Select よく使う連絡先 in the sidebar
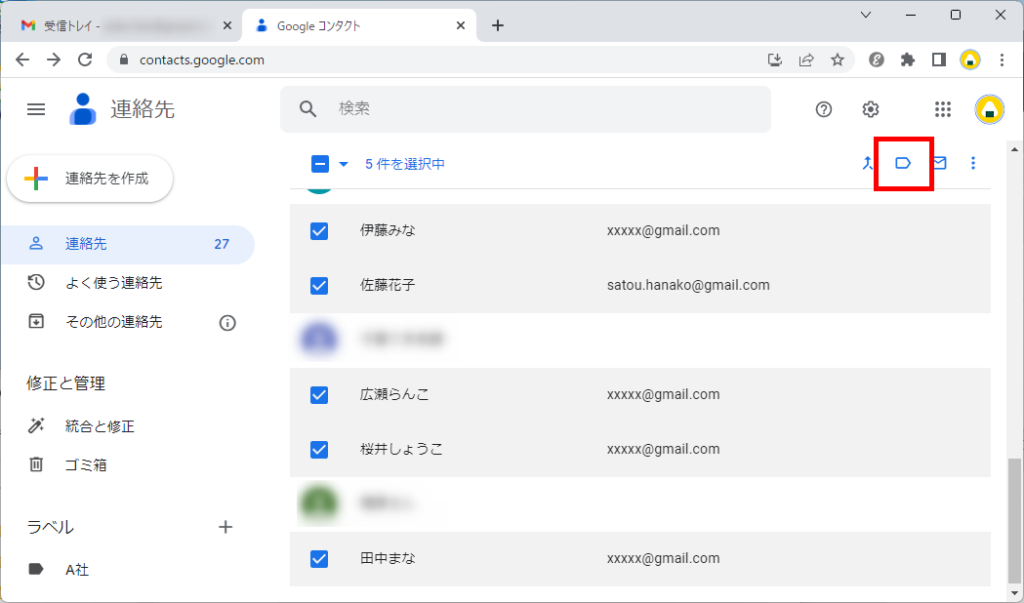1024x603 pixels. 113,283
